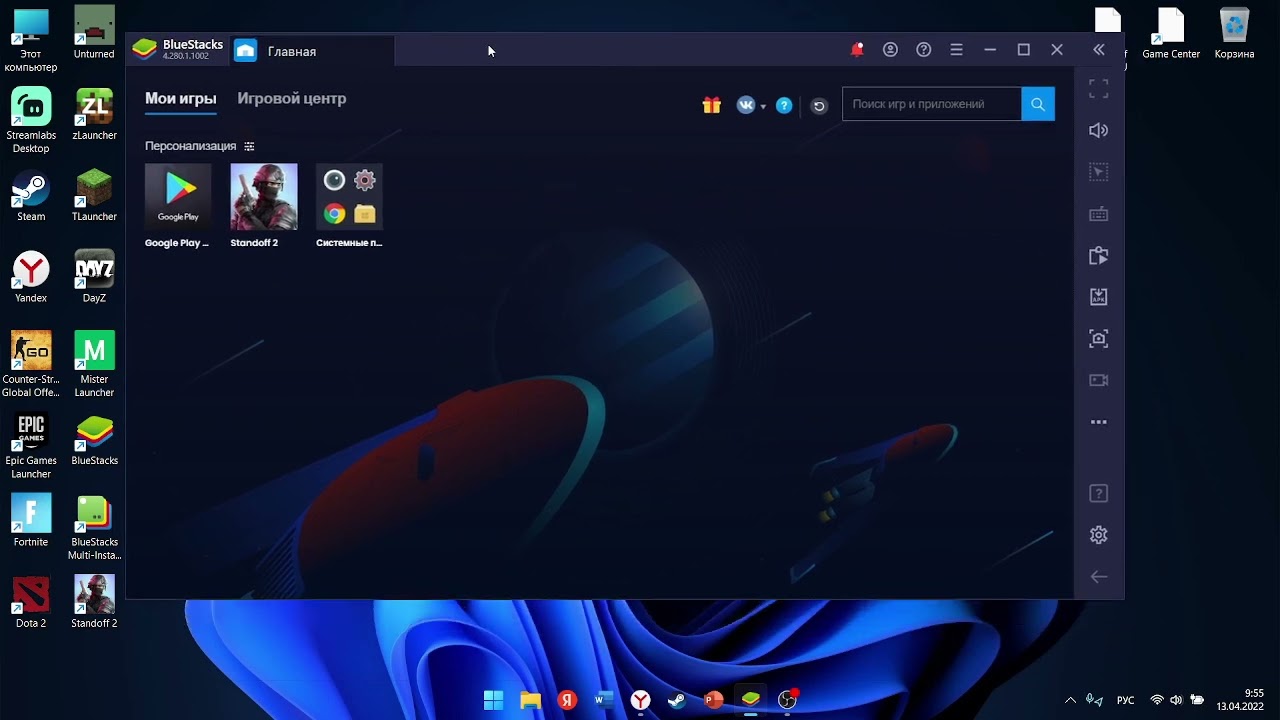Image resolution: width=1280 pixels, height=720 pixels.
Task: Open the Windows Start button
Action: (x=494, y=700)
